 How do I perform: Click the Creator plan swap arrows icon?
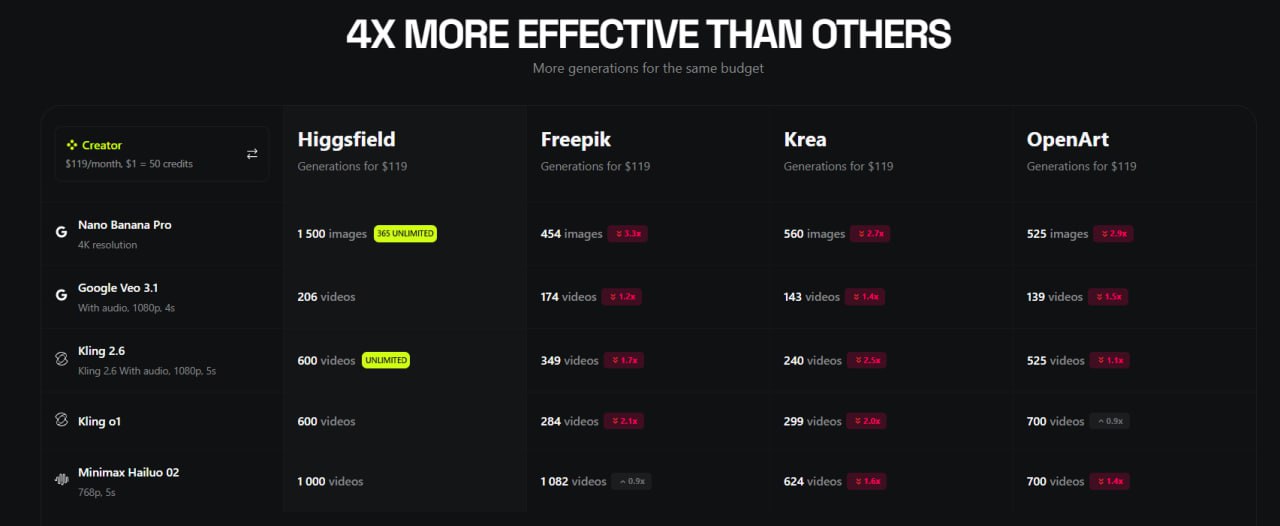(x=252, y=154)
